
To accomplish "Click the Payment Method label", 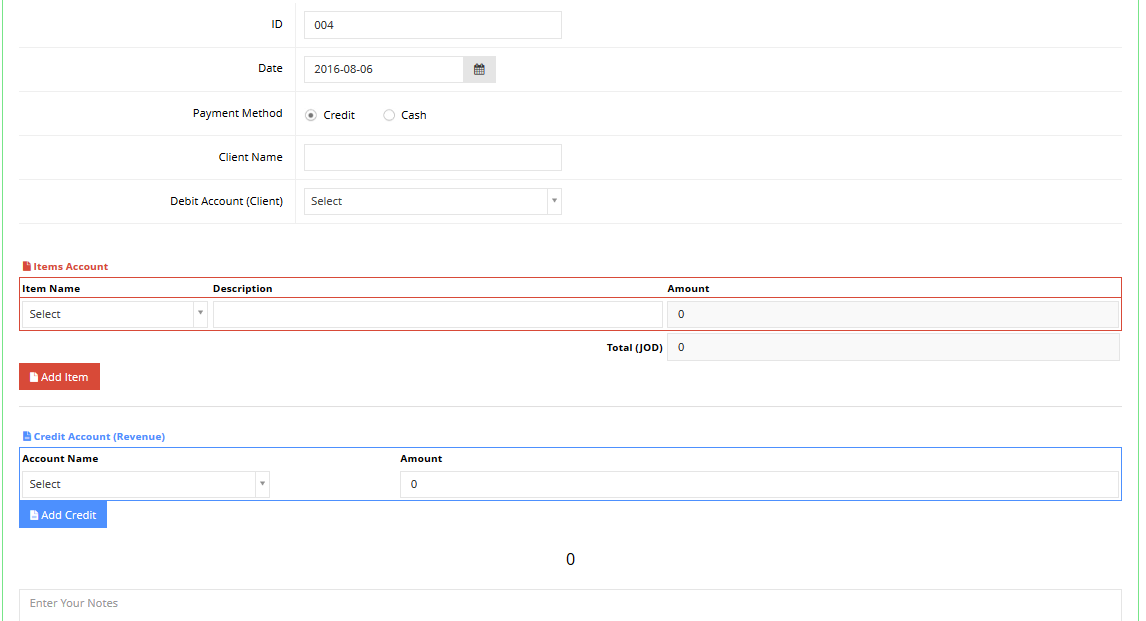I will pyautogui.click(x=238, y=113).
